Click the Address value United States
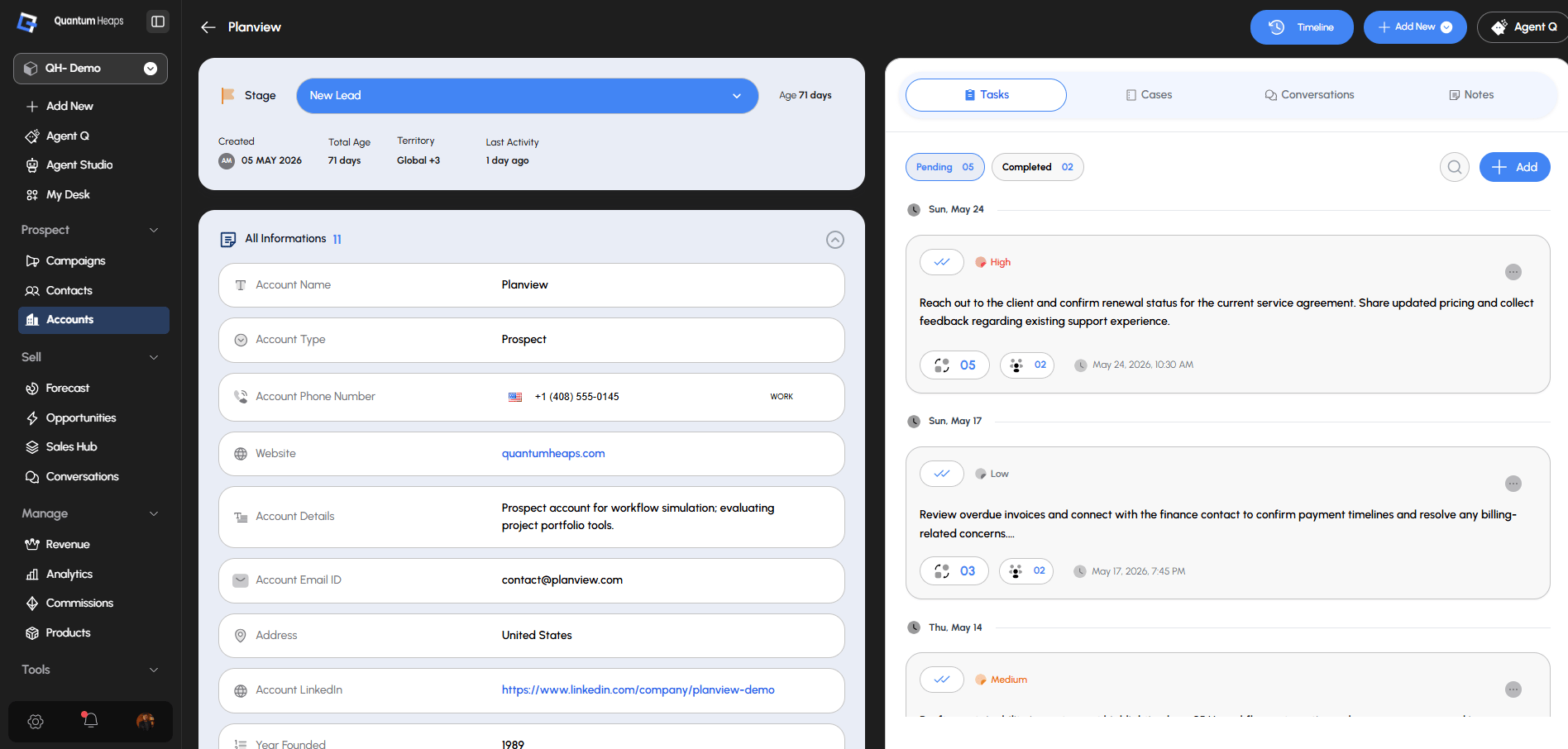Viewport: 1568px width, 749px height. (537, 636)
